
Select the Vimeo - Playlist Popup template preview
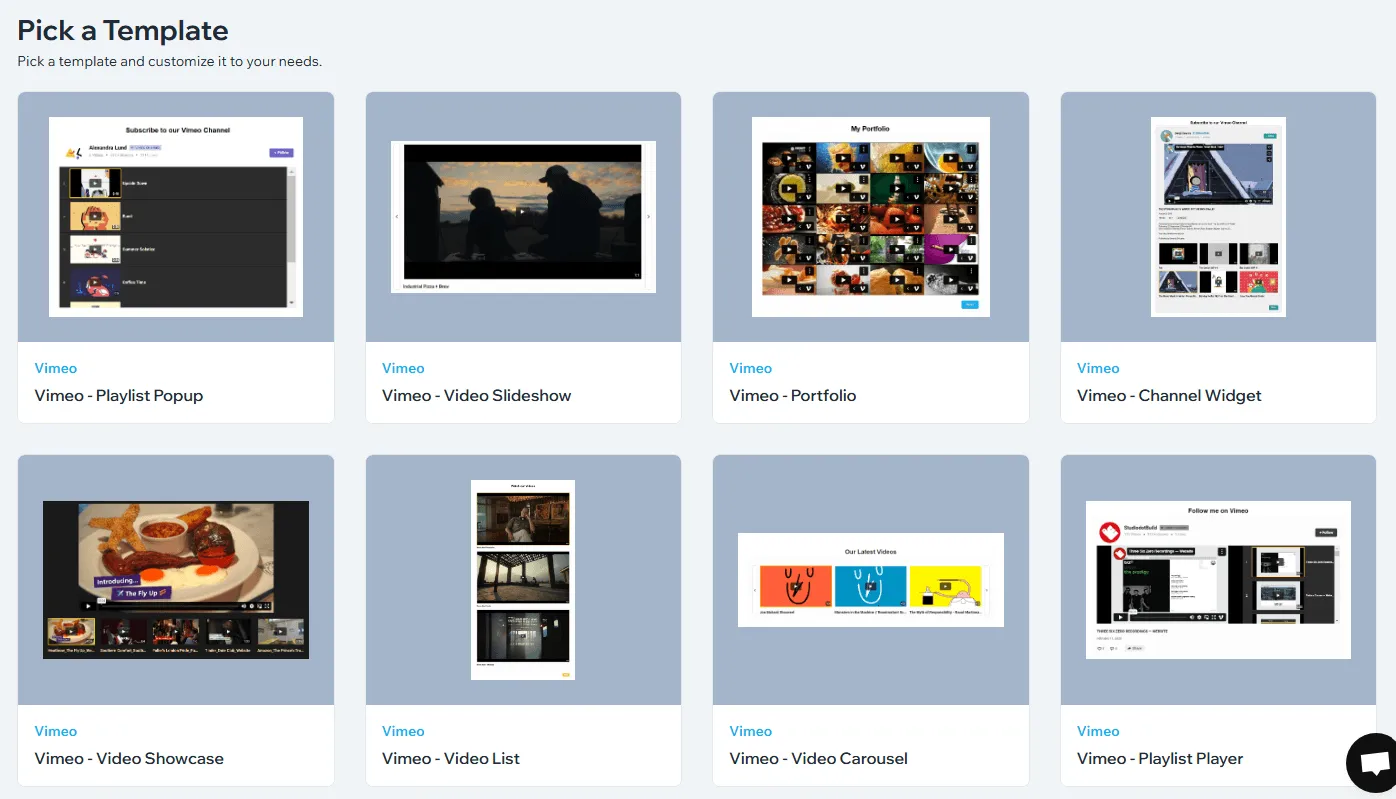click(176, 217)
